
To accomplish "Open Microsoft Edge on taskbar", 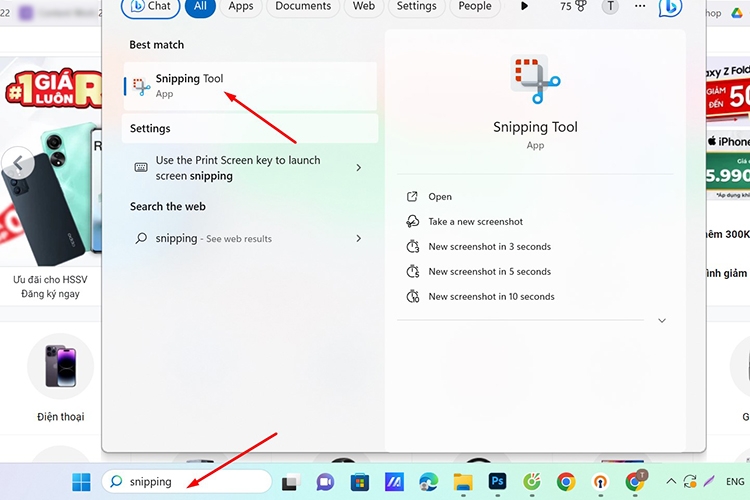I will pyautogui.click(x=428, y=482).
